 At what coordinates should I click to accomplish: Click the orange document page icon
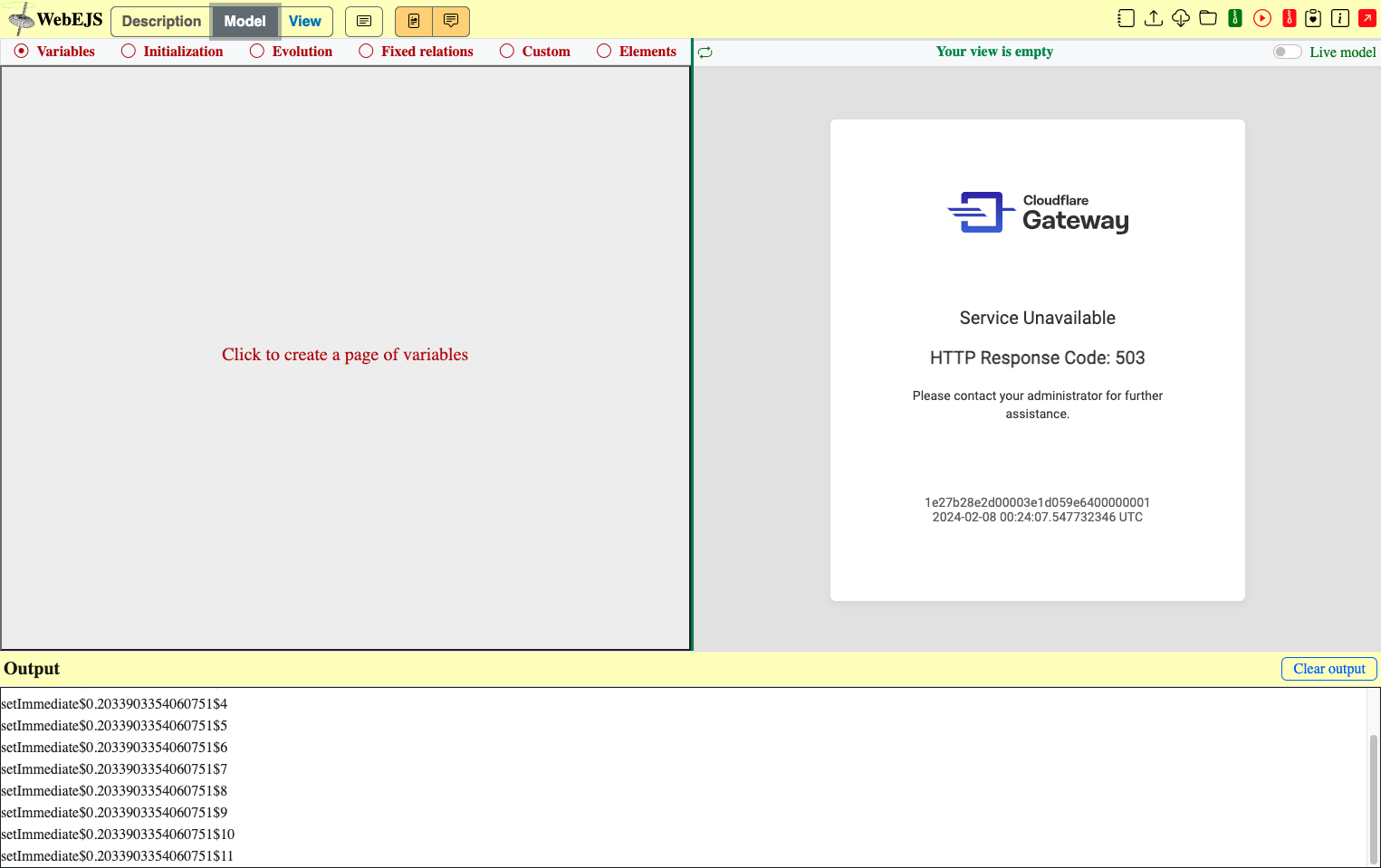point(414,21)
